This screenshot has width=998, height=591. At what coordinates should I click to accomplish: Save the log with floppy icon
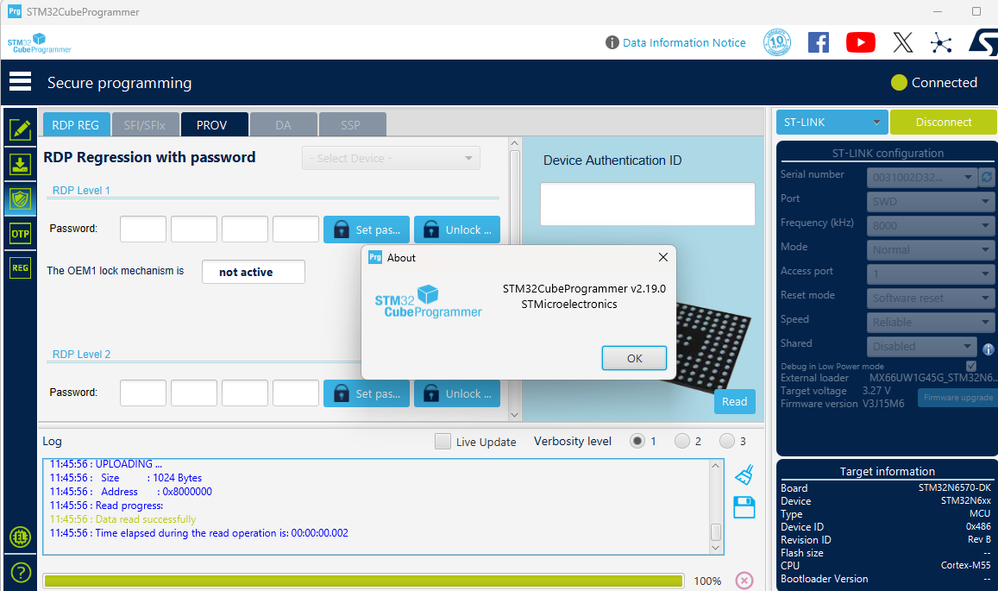pyautogui.click(x=744, y=508)
